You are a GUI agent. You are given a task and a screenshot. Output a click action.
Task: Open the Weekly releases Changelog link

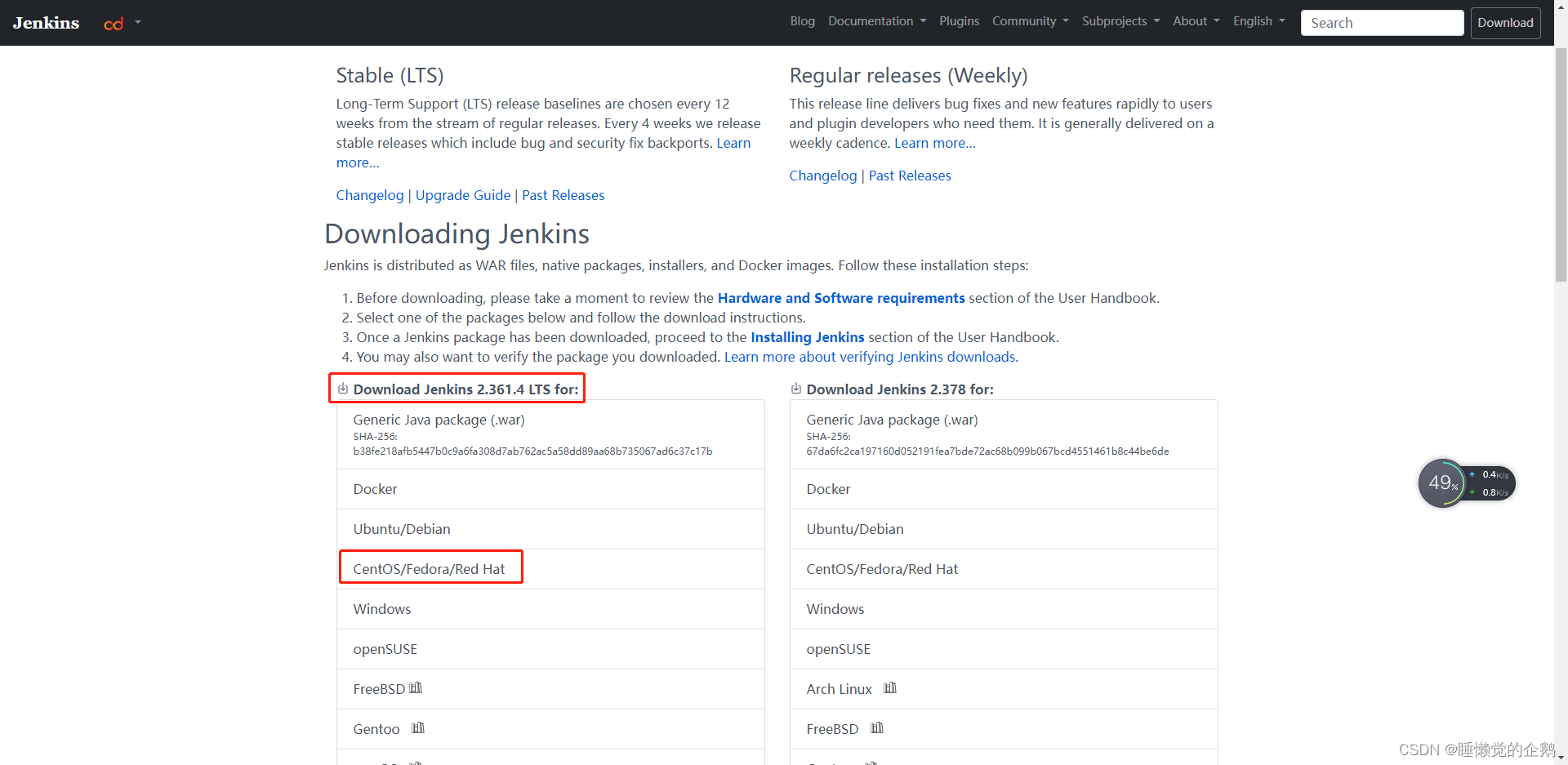pyautogui.click(x=823, y=176)
